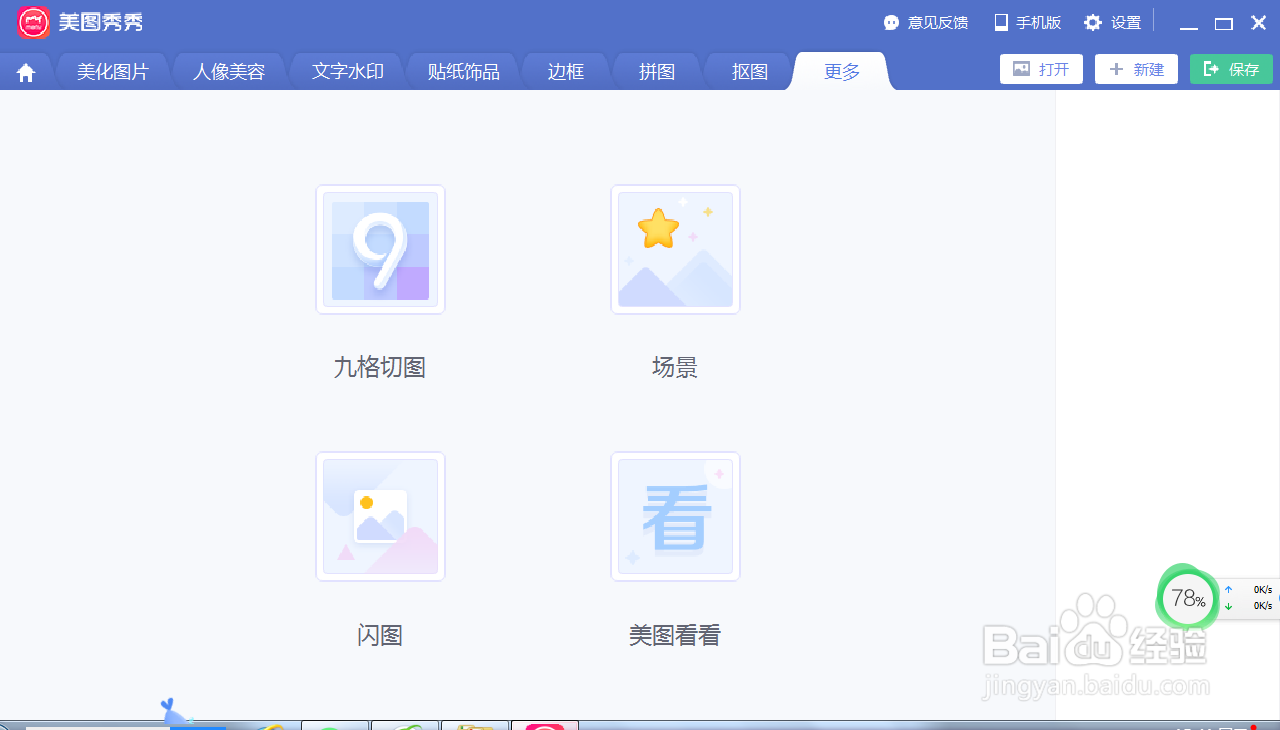This screenshot has height=730, width=1280.
Task: Open the 九格切图 grid-cut tool icon
Action: (x=380, y=249)
